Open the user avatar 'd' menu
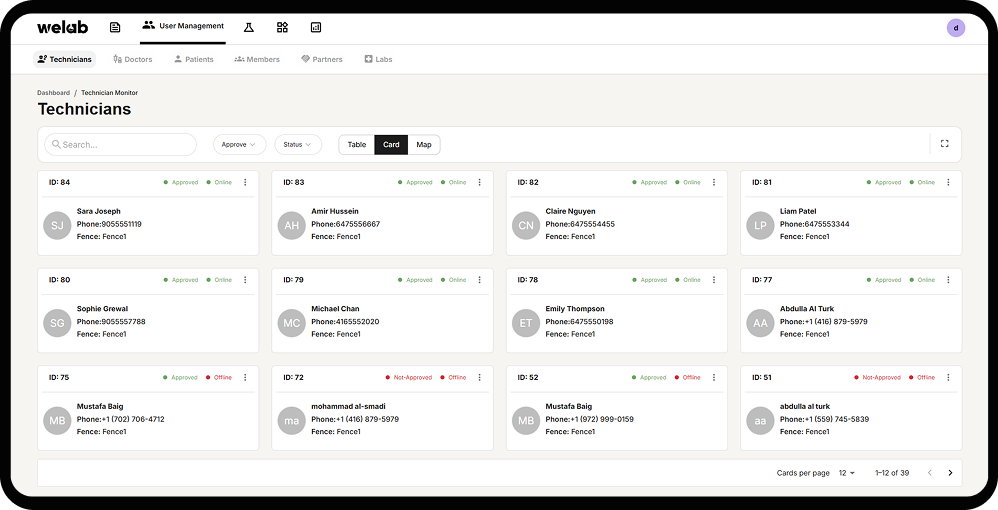Screen dimensions: 998x510 pos(955,28)
